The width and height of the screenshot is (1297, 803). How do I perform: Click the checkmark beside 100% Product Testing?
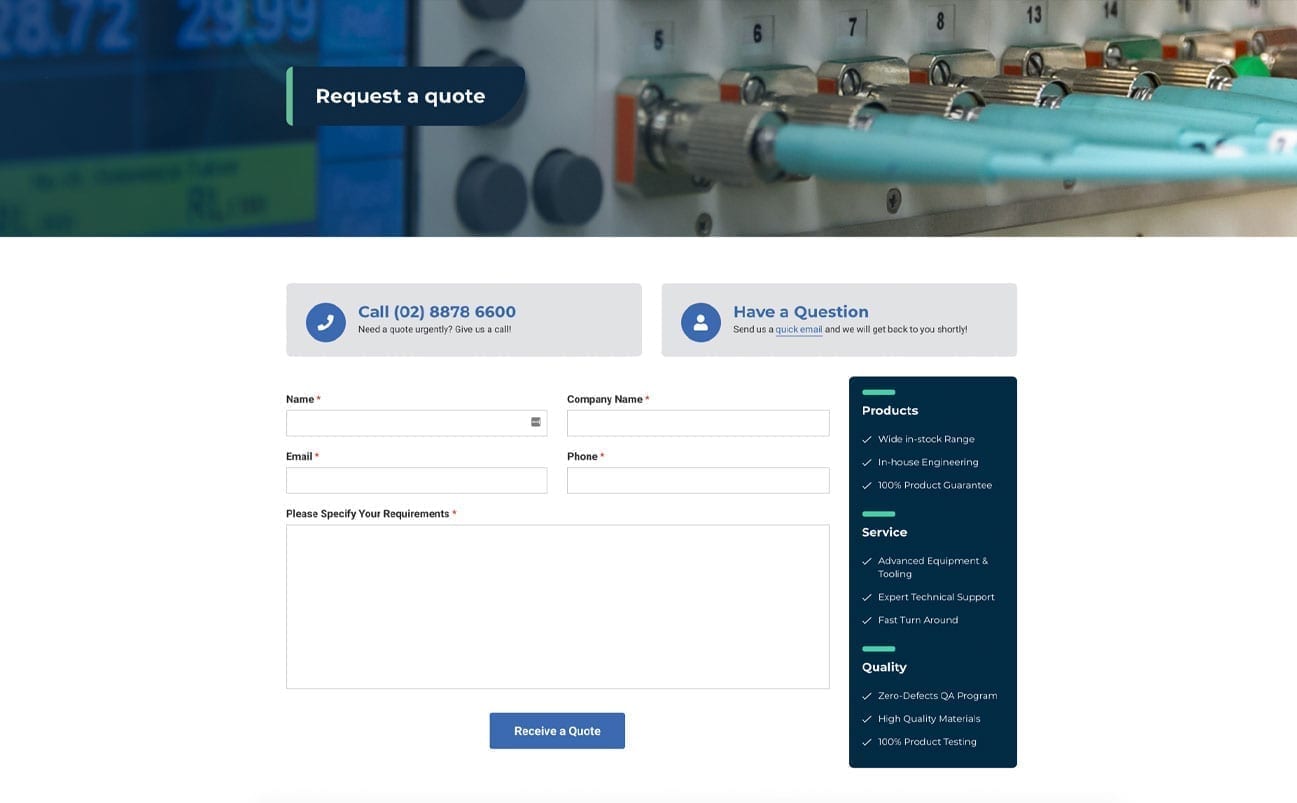click(866, 741)
